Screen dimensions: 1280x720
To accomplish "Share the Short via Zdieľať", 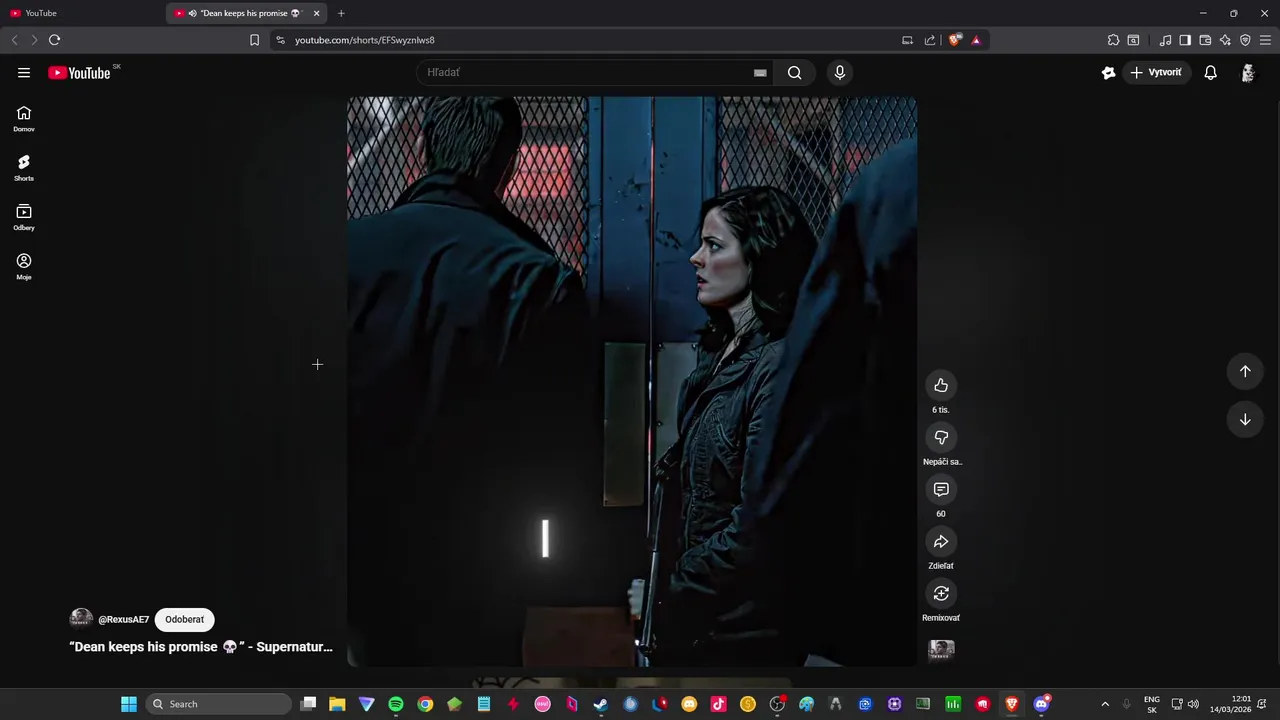I will 941,541.
